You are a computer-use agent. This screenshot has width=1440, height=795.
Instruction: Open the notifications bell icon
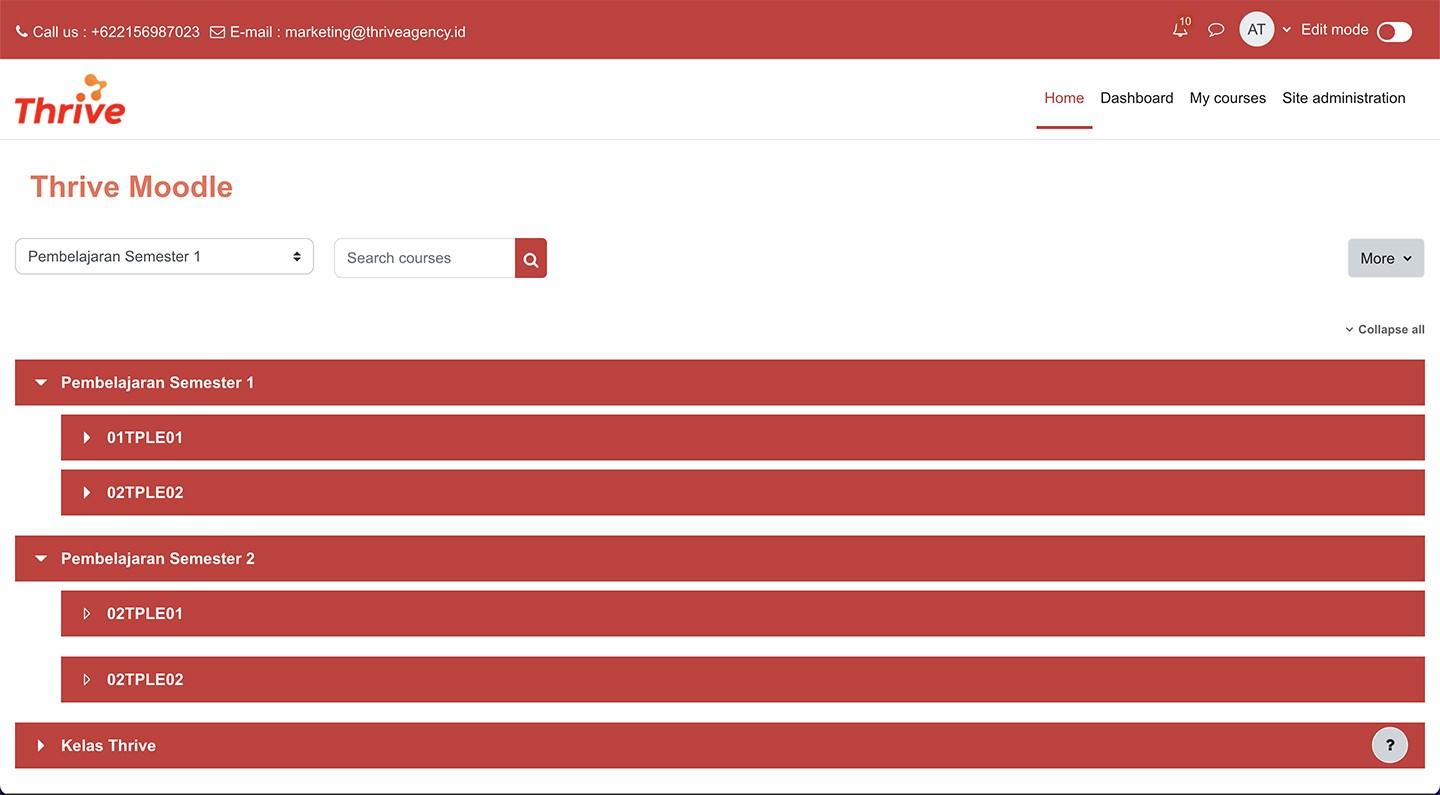pos(1181,30)
